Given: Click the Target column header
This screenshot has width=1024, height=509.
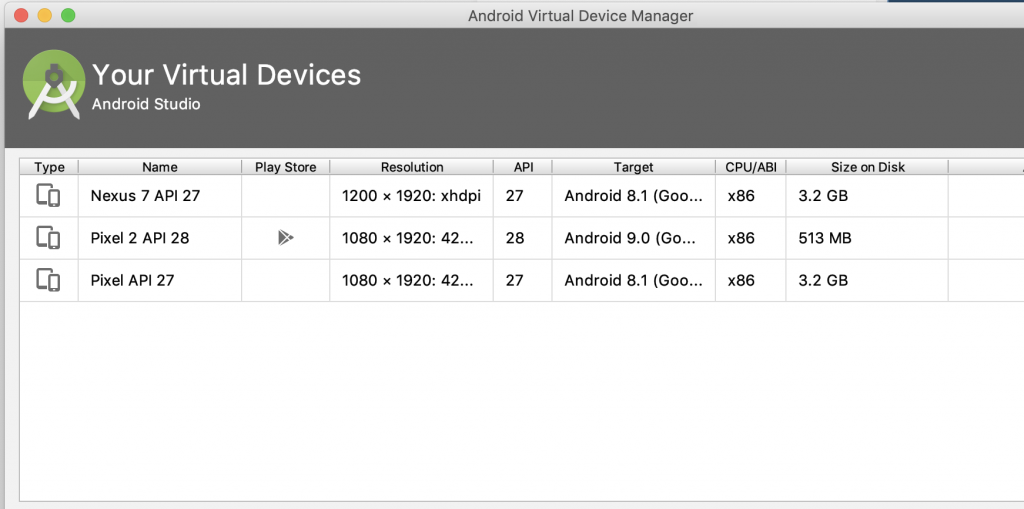Looking at the screenshot, I should pos(633,167).
